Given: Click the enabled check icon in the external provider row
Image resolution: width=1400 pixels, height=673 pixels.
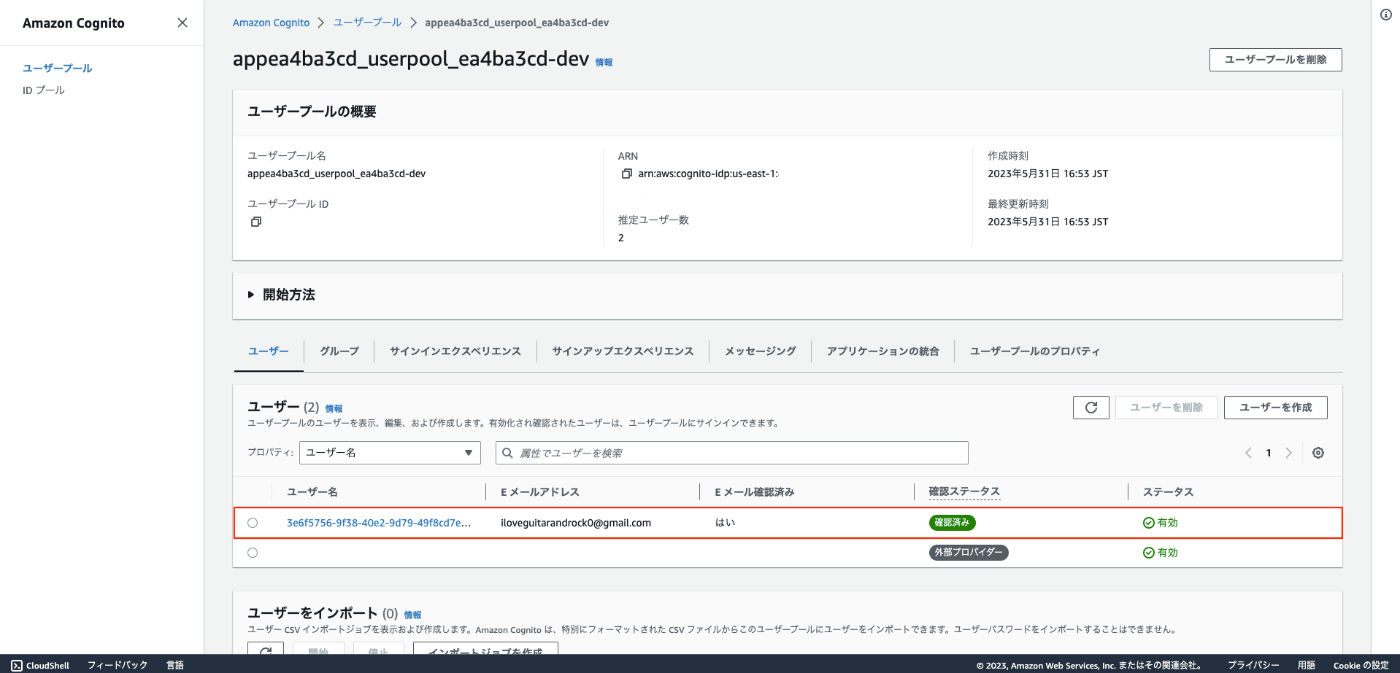Looking at the screenshot, I should (1149, 552).
